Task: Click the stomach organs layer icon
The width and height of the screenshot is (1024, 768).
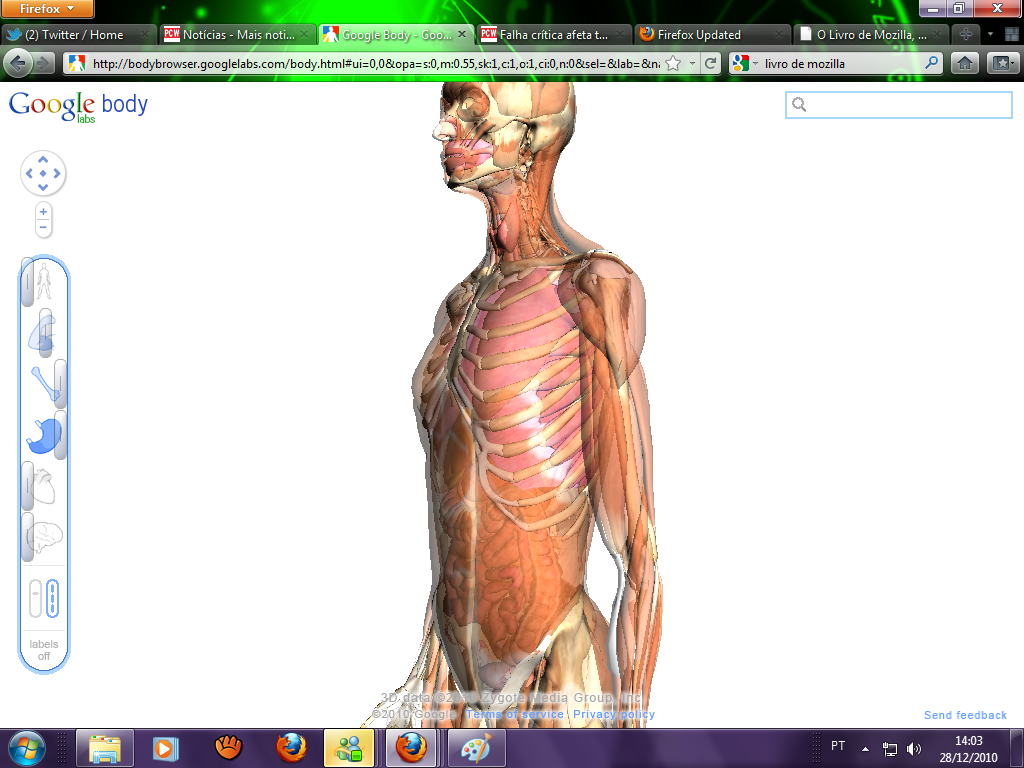Action: [44, 436]
